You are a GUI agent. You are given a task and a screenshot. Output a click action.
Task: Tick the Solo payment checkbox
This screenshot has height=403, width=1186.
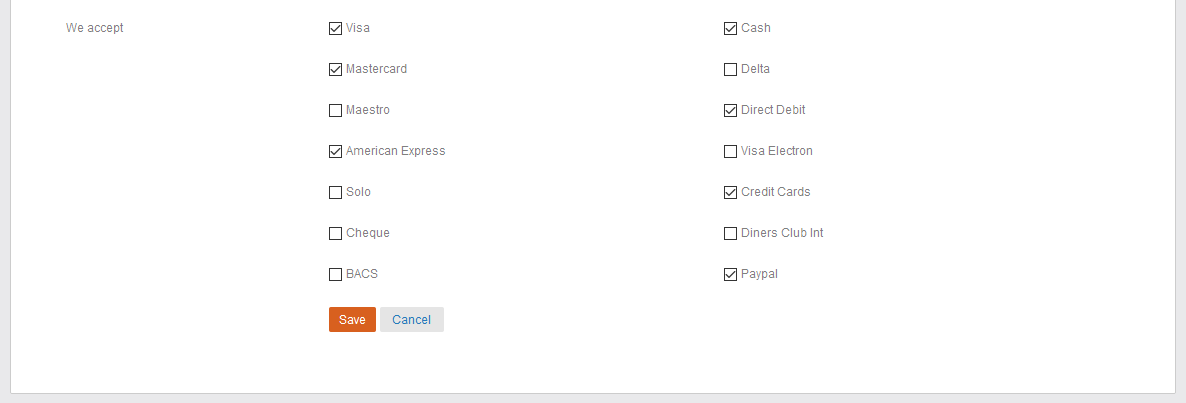pyautogui.click(x=335, y=193)
